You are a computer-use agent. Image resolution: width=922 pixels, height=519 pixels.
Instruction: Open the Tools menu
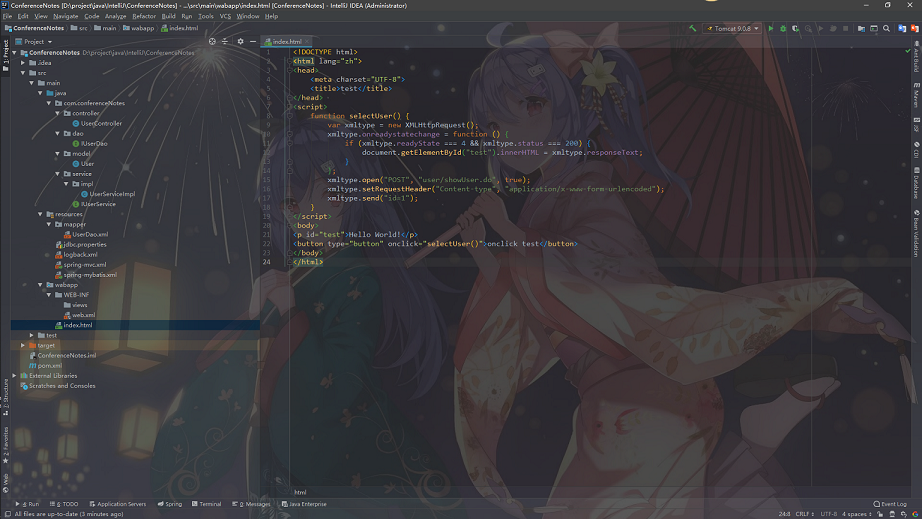click(206, 16)
